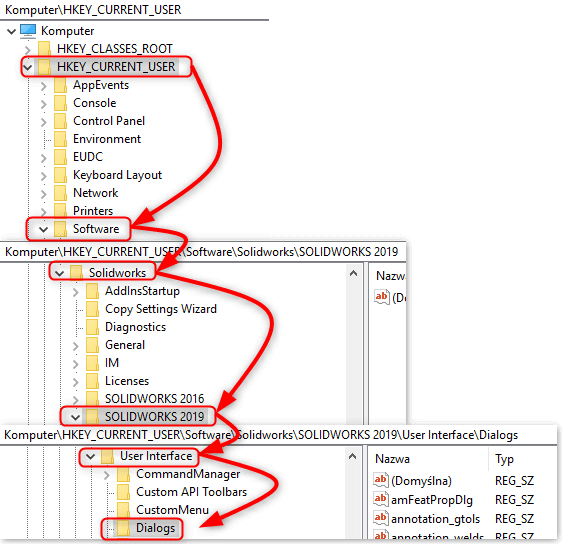Click the amFeatPropDlg string value icon
The height and width of the screenshot is (544, 562).
pos(381,499)
